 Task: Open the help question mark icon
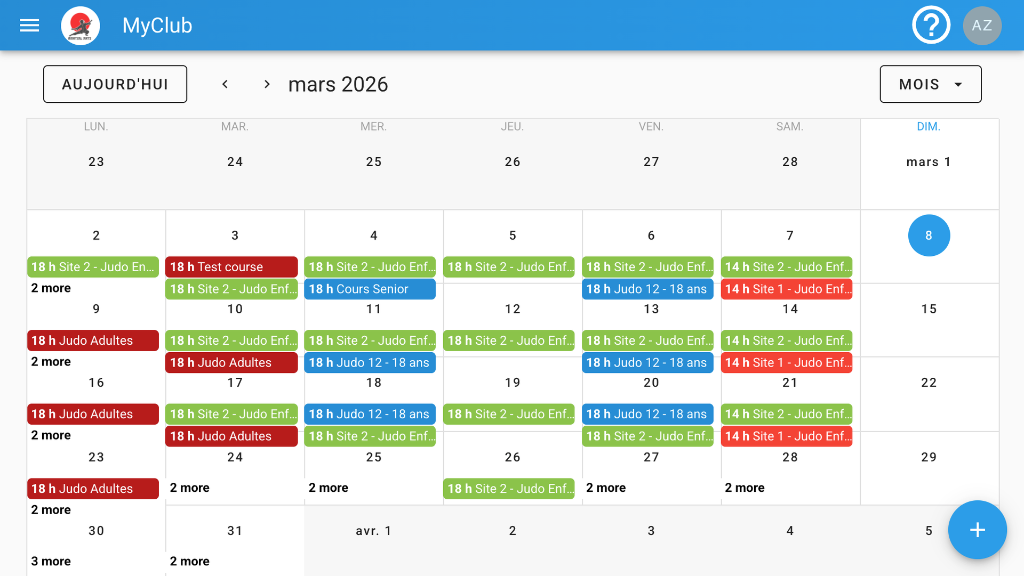click(x=931, y=25)
